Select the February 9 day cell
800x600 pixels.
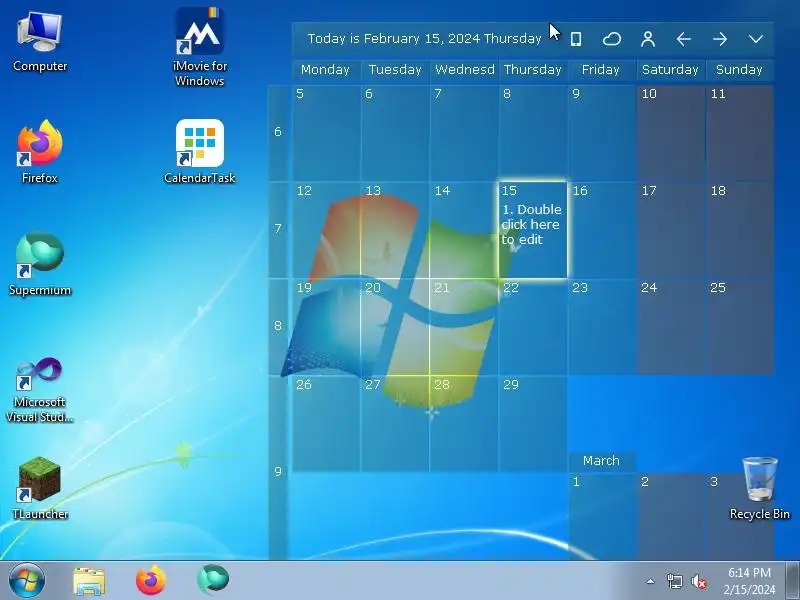[x=602, y=133]
